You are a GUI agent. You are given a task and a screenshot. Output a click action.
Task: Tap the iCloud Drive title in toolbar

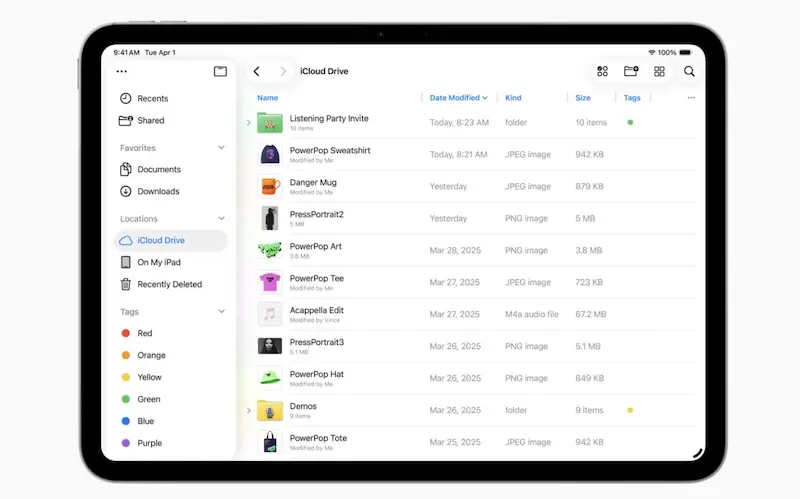tap(324, 71)
